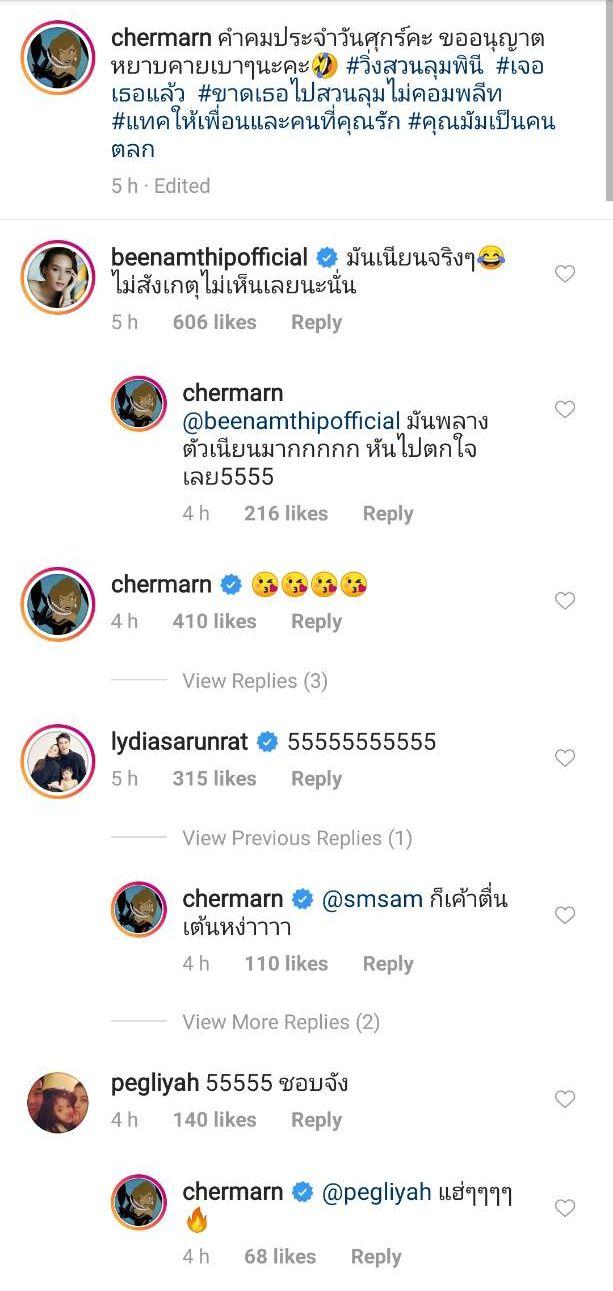Viewport: 613px width, 1291px height.
Task: Open pegliyah's profile avatar
Action: (58, 1102)
